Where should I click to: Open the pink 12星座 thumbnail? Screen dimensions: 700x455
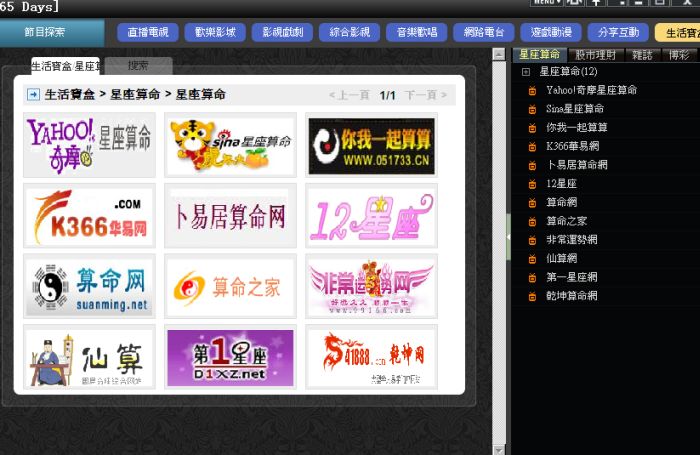371,216
